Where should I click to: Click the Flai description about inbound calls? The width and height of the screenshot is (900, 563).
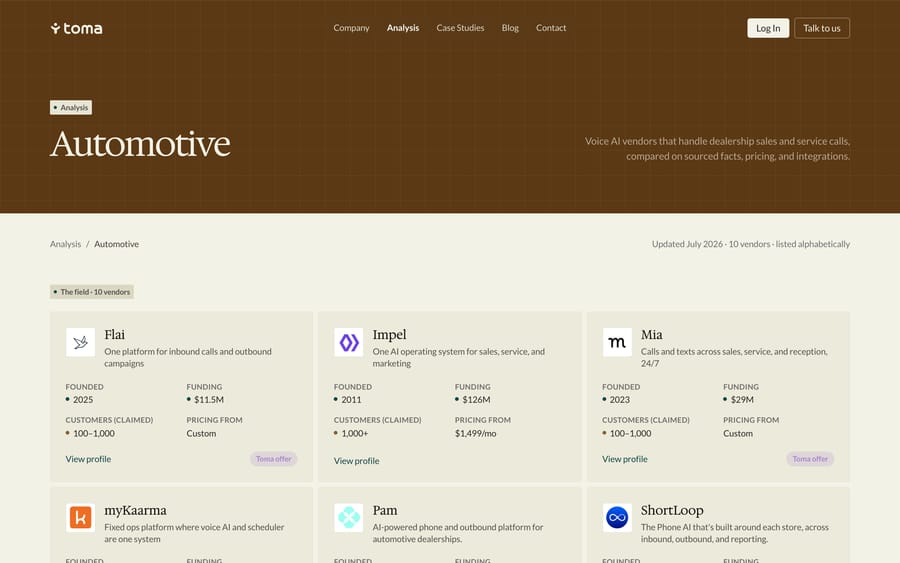tap(188, 358)
